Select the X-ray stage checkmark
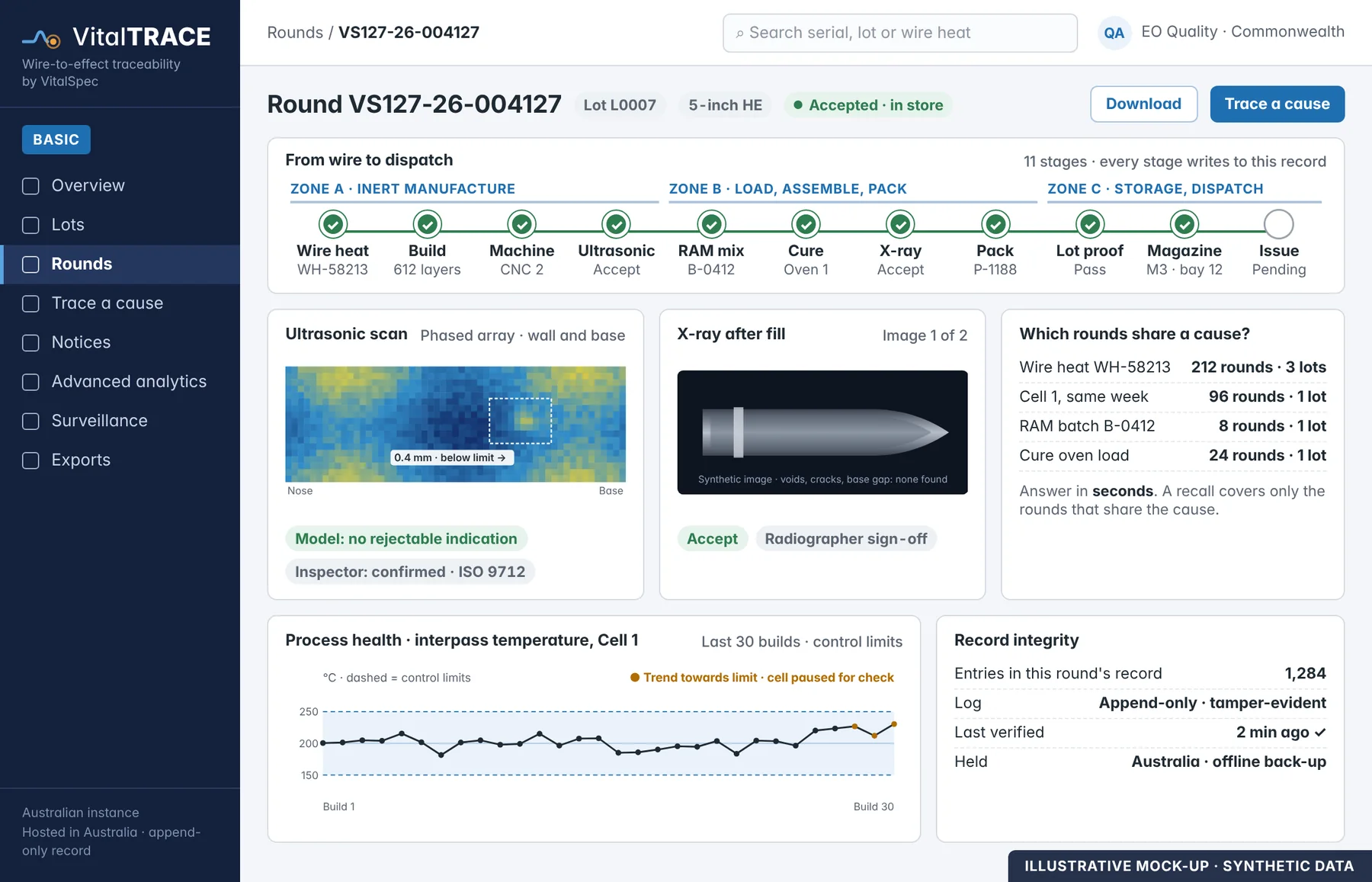The image size is (1372, 882). click(901, 224)
